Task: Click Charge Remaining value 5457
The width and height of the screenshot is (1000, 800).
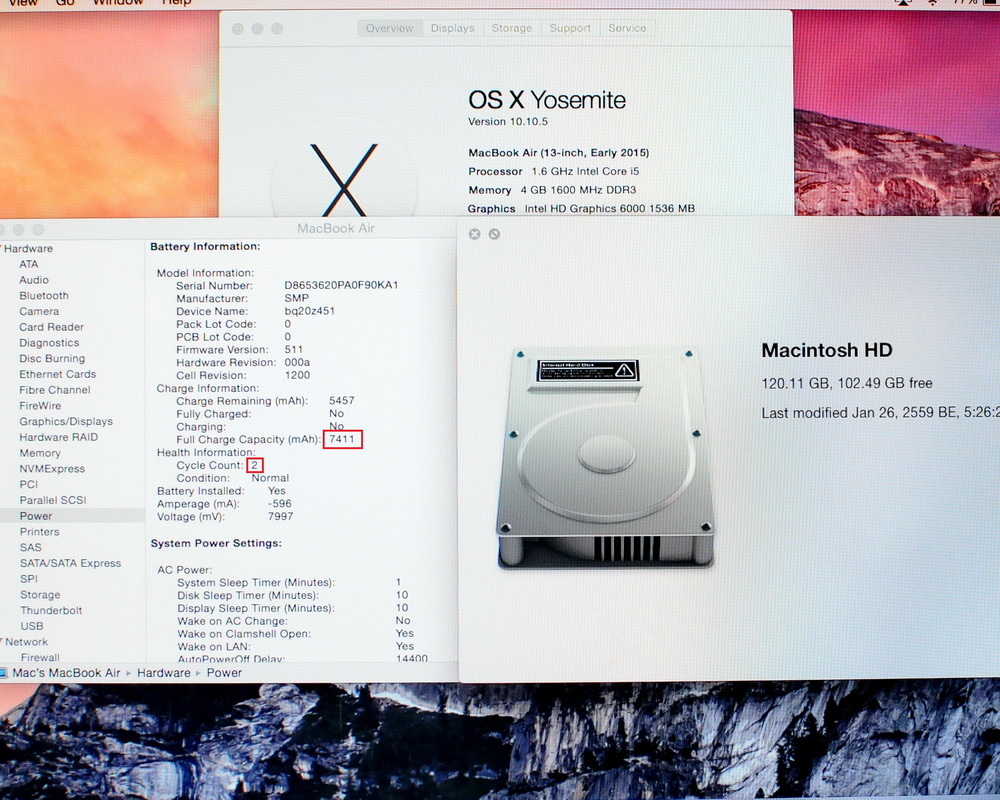Action: tap(342, 401)
